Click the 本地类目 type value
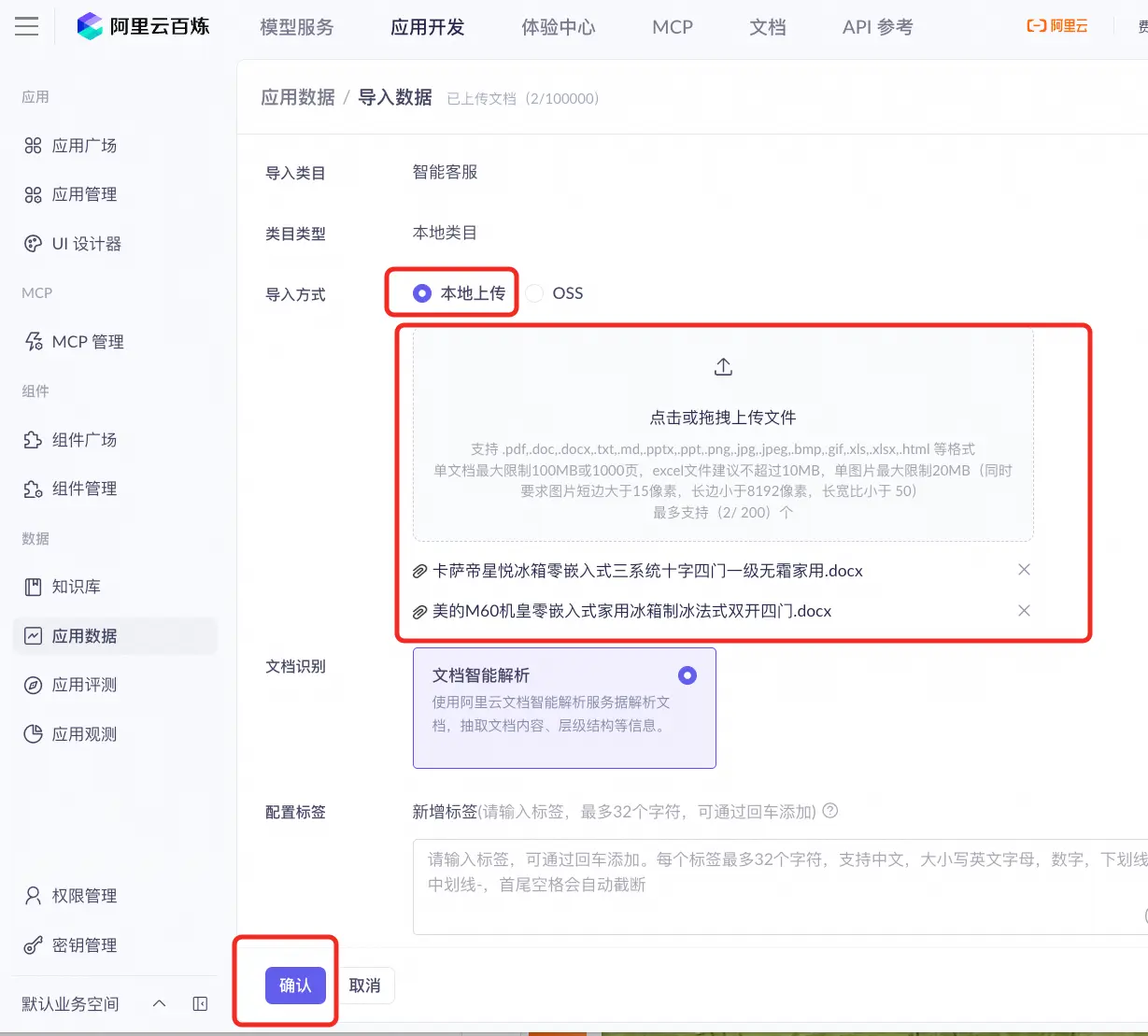1148x1036 pixels. point(446,233)
